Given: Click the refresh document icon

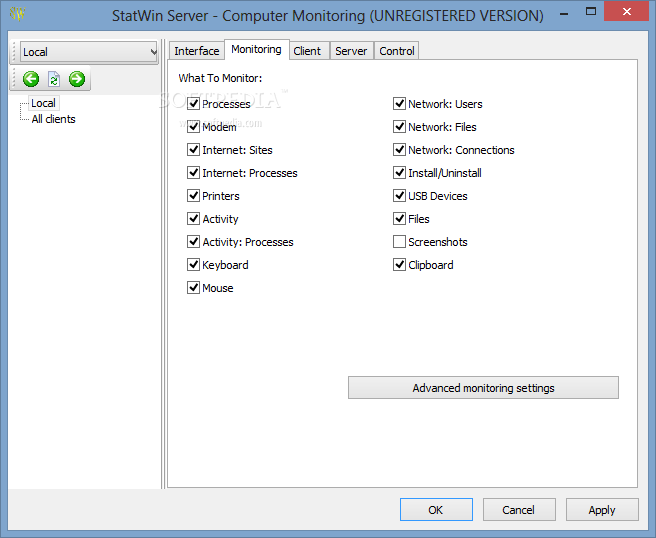Looking at the screenshot, I should [54, 79].
